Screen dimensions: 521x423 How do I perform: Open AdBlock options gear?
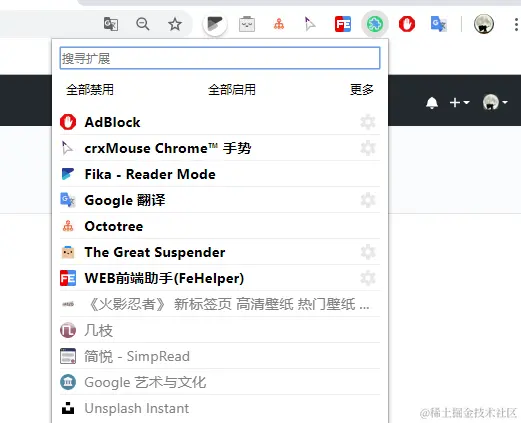click(368, 122)
